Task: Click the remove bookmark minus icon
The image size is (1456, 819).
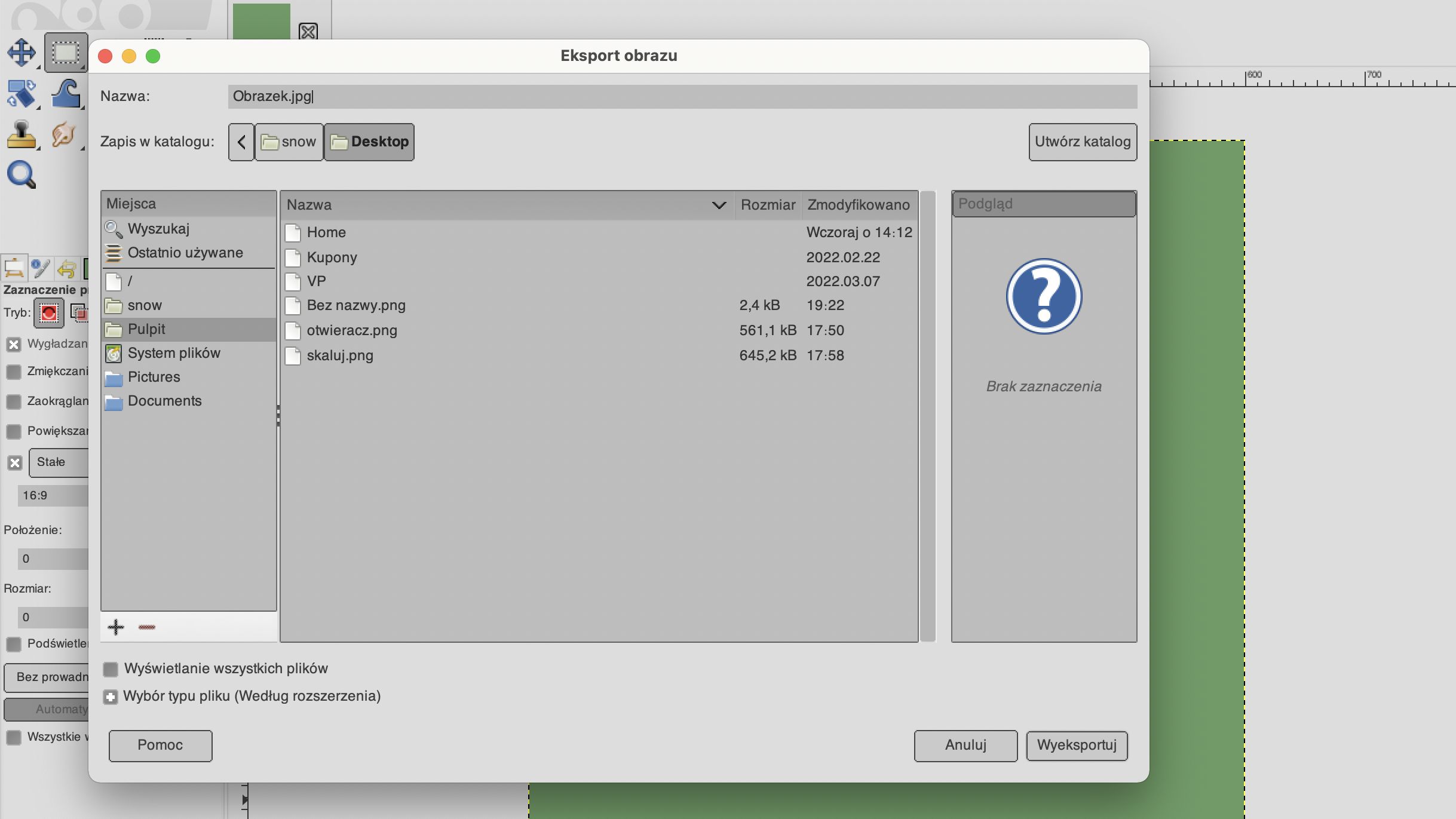Action: pos(147,627)
